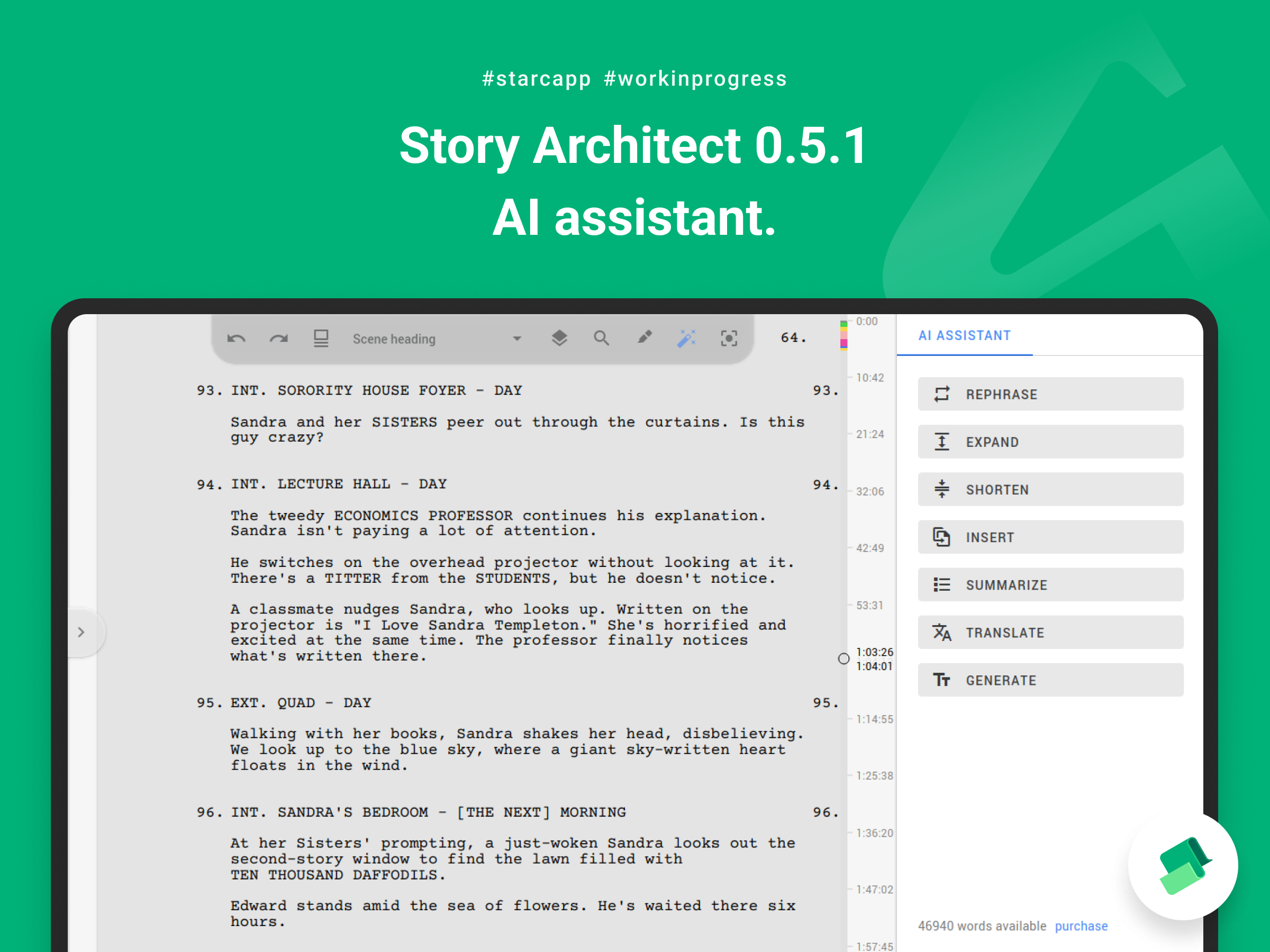
Task: Click scene heading 'INT. SORORITY HOUSE FOYER - DAY'
Action: pos(377,391)
